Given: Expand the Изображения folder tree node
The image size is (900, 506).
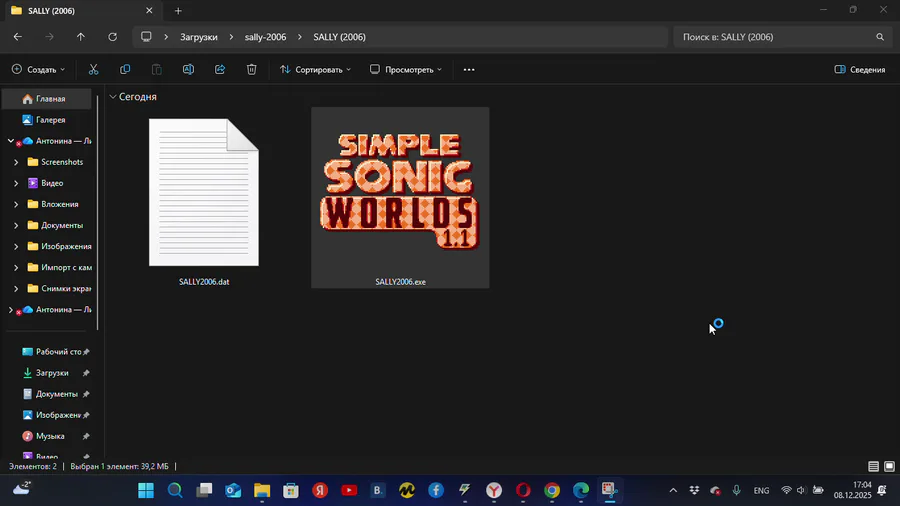Looking at the screenshot, I should pyautogui.click(x=16, y=247).
